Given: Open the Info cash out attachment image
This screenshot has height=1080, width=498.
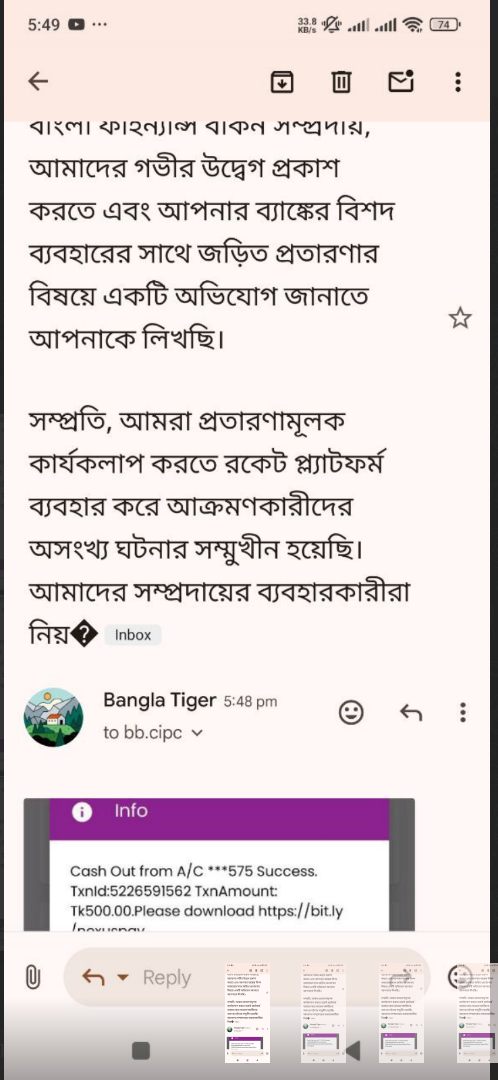Looking at the screenshot, I should (x=219, y=864).
